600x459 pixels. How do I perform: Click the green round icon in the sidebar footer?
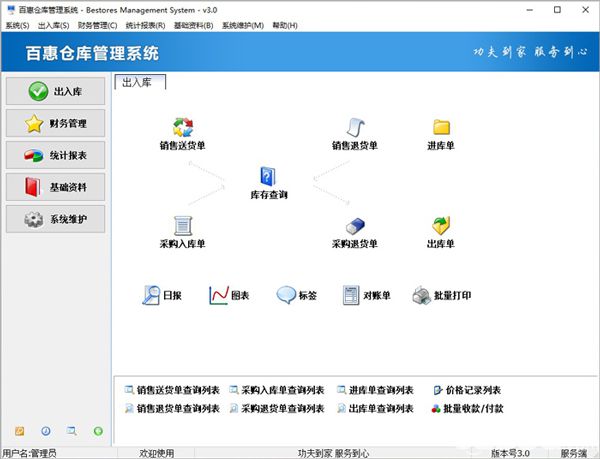point(98,431)
